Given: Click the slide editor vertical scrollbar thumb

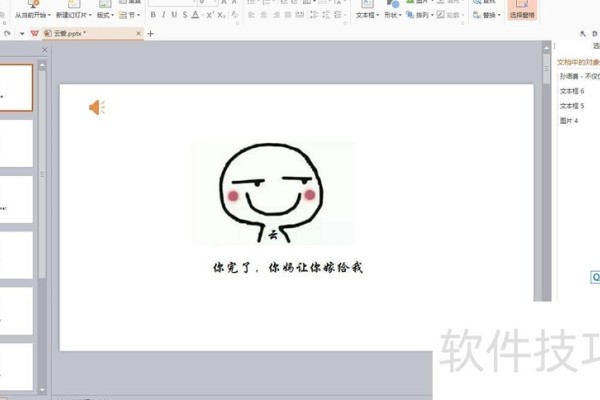Looking at the screenshot, I should coord(546,69).
